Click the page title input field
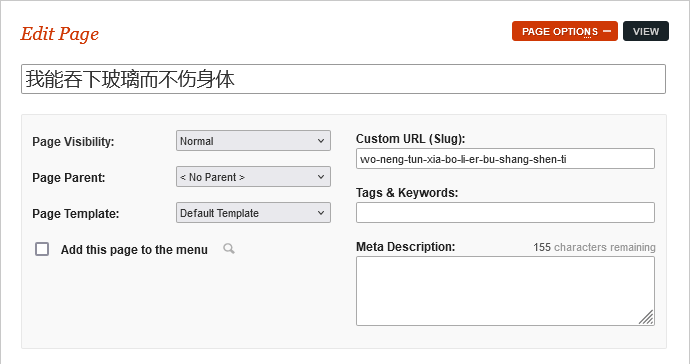Screen dimensions: 690x364 point(343,79)
